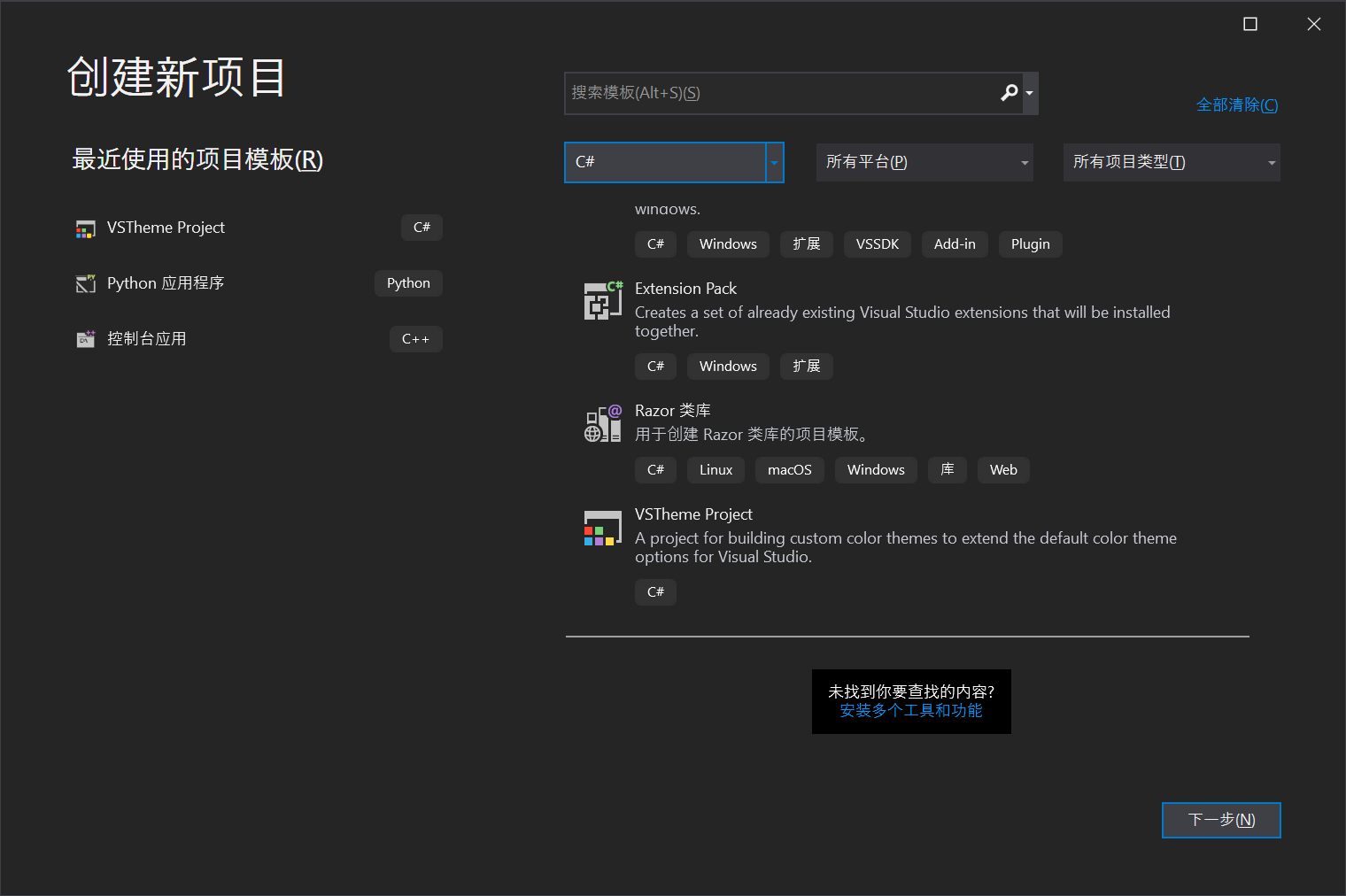Open the search history dropdown arrow

tap(1030, 93)
